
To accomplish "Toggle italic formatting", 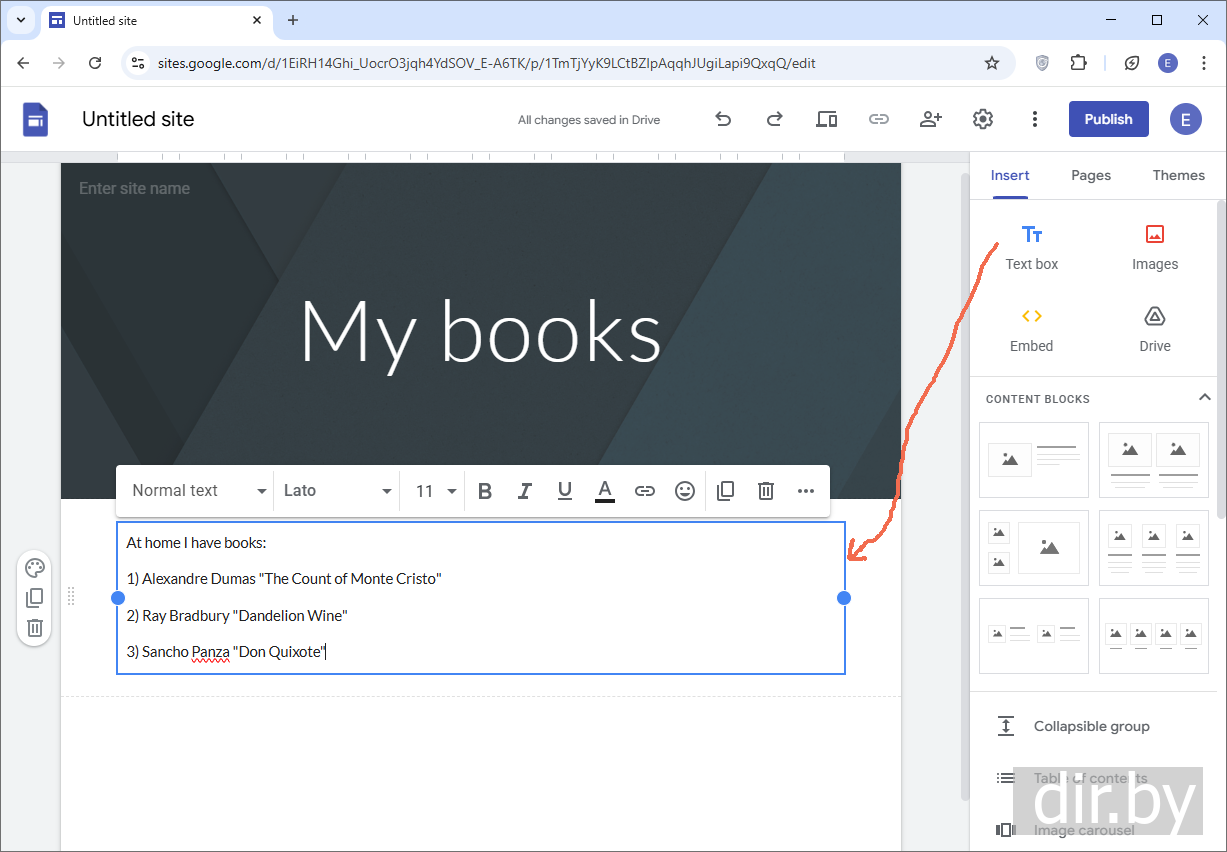I will [525, 491].
